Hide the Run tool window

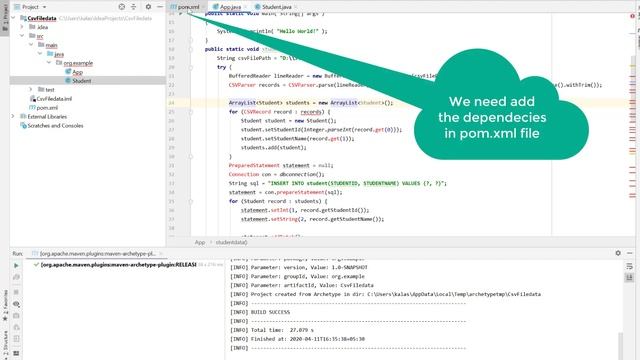click(x=629, y=253)
